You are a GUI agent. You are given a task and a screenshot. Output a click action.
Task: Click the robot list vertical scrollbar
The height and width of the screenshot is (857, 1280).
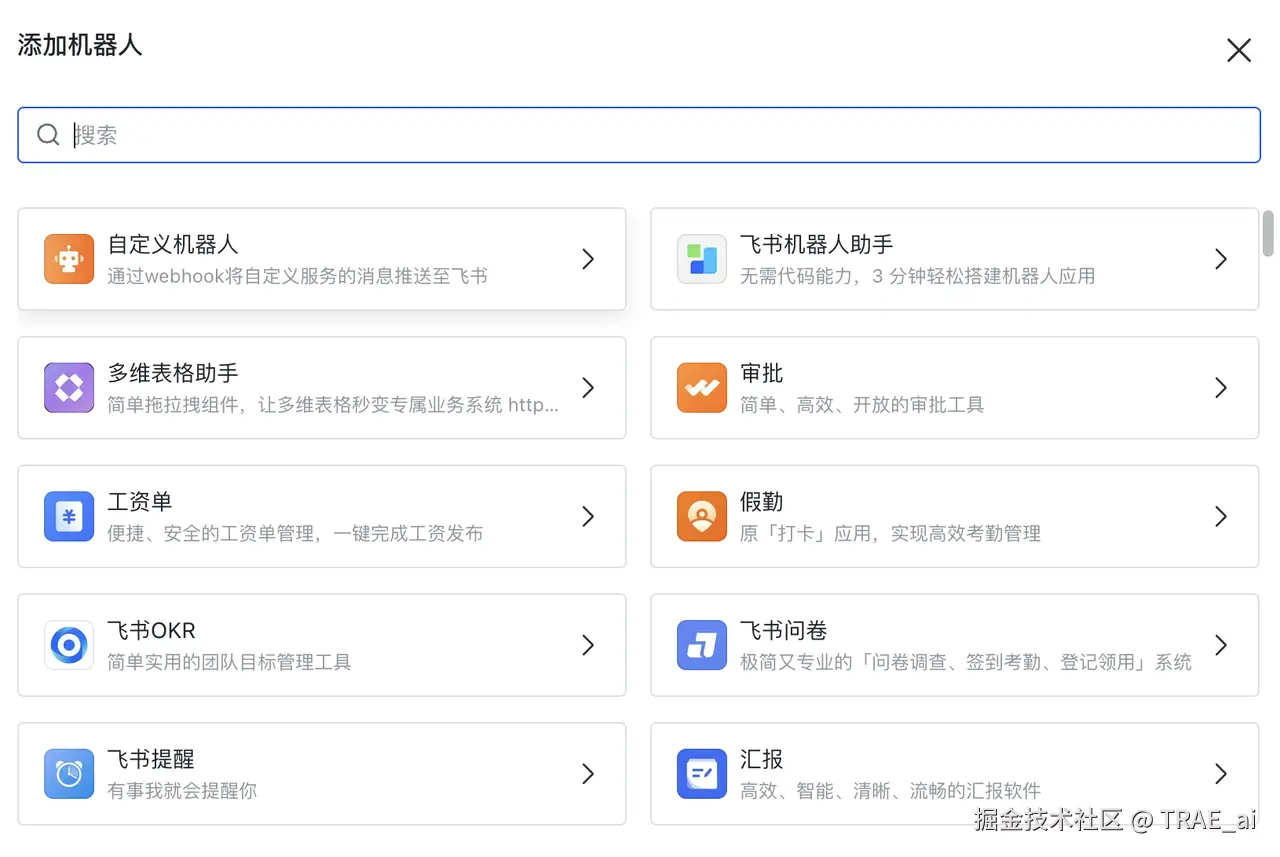click(x=1268, y=232)
